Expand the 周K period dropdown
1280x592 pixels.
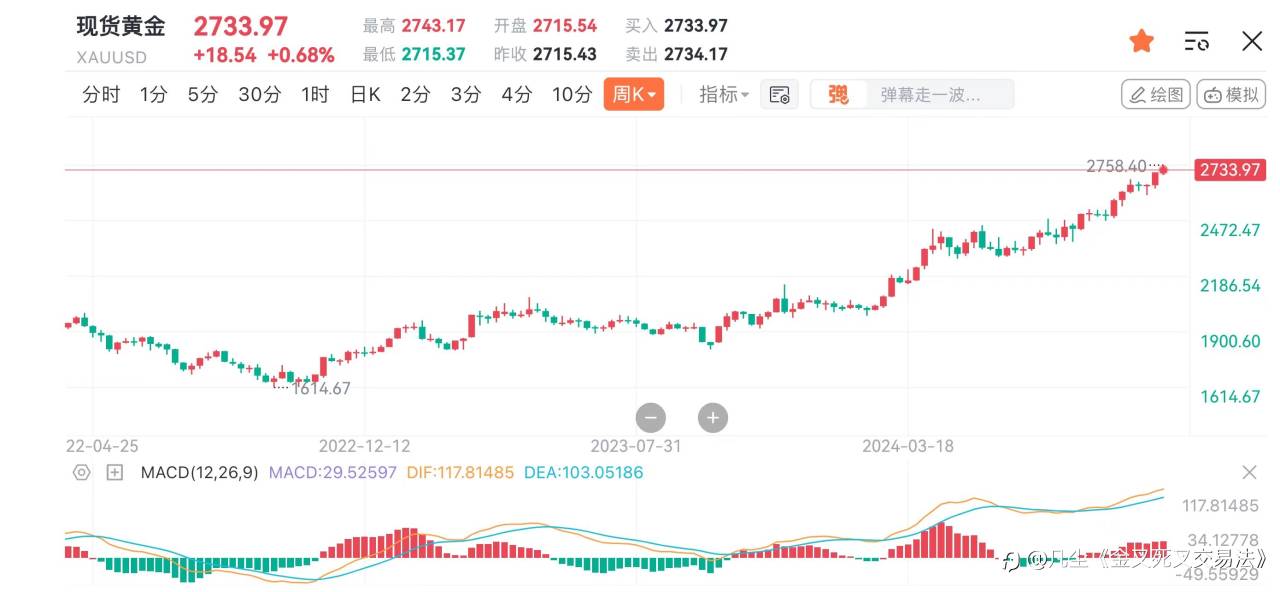[634, 95]
